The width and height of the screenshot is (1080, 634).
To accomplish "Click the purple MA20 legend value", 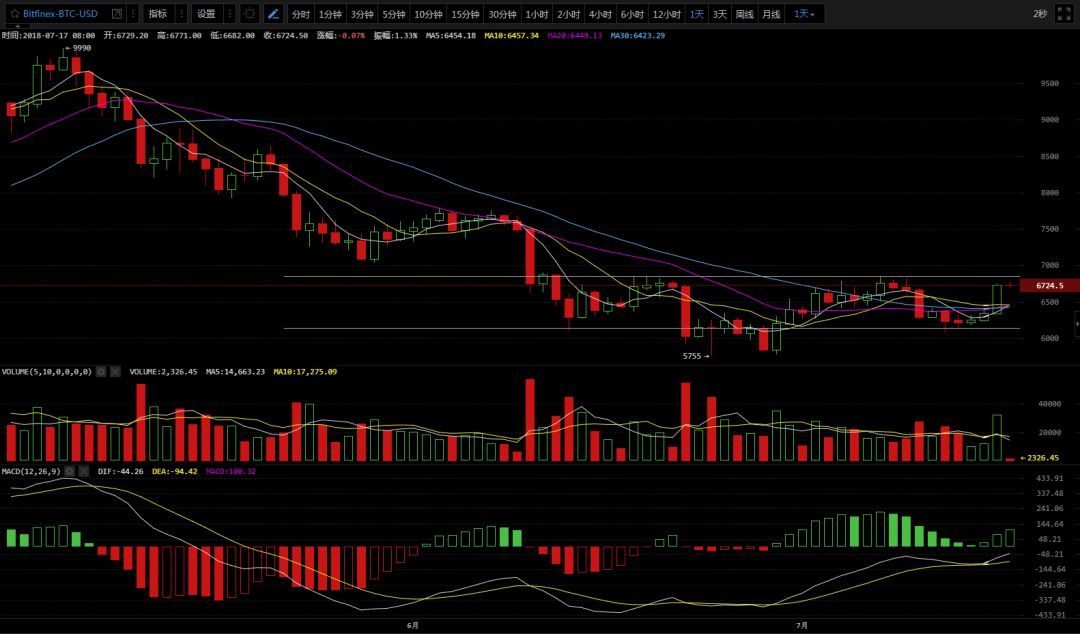I will (574, 35).
